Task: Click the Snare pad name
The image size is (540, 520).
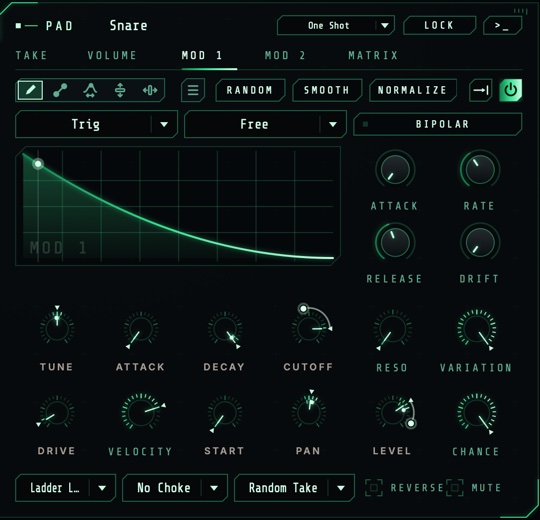Action: tap(128, 25)
